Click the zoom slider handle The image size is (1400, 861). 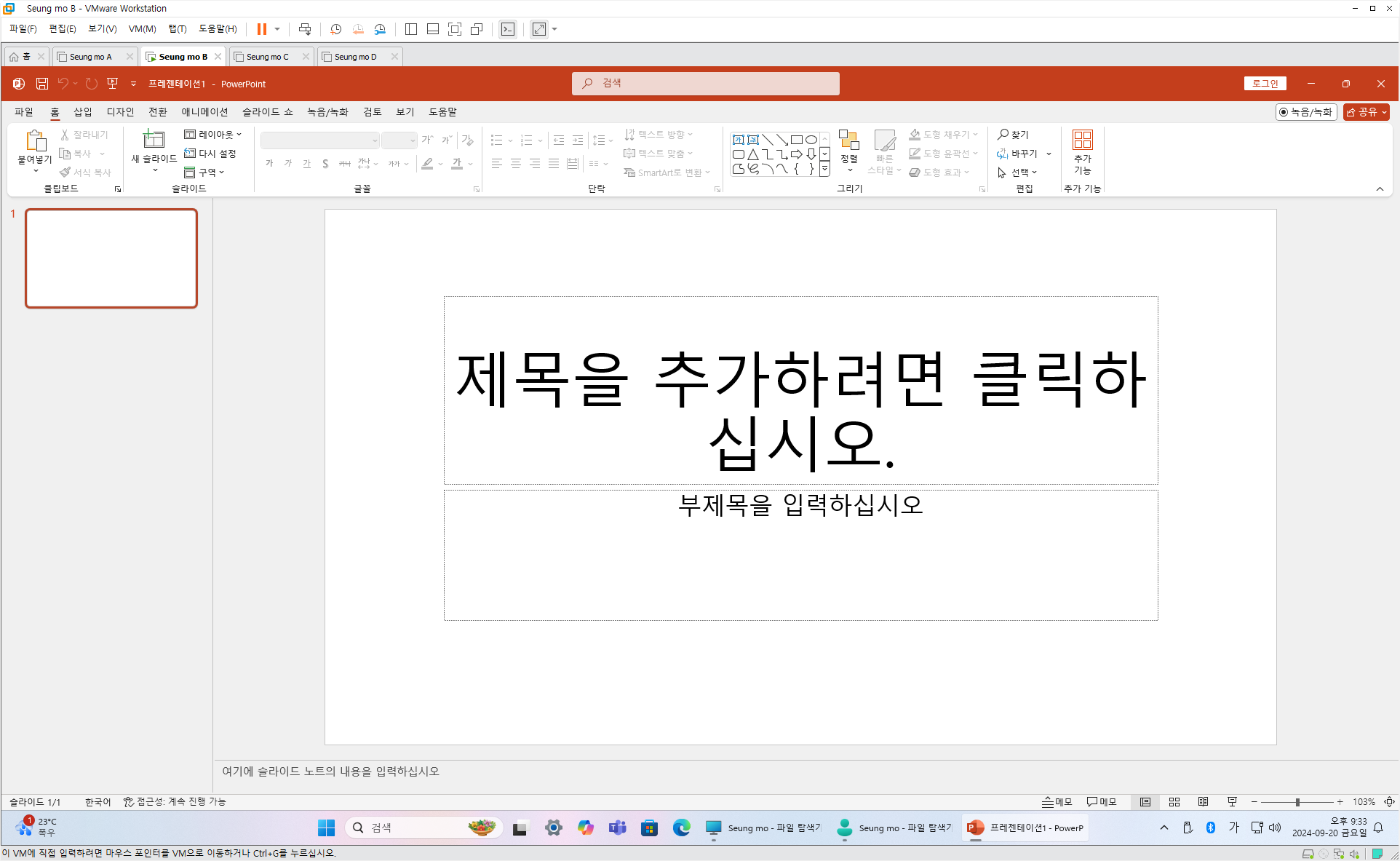1297,802
